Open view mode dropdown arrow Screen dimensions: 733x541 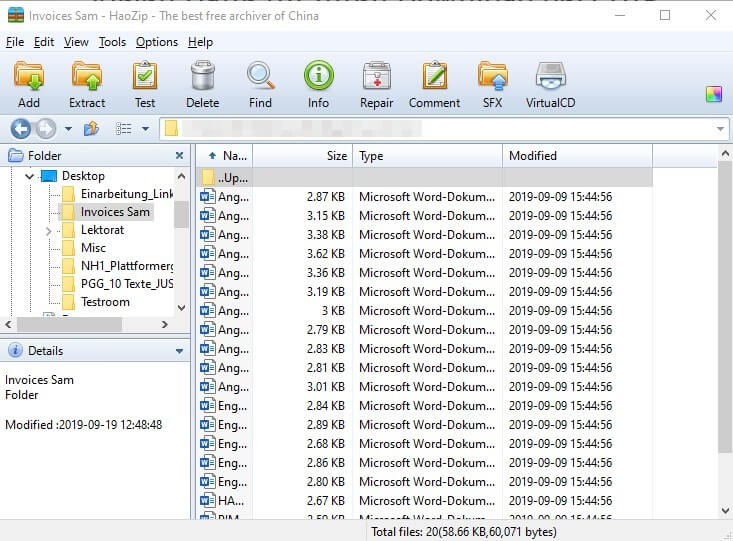tap(145, 129)
